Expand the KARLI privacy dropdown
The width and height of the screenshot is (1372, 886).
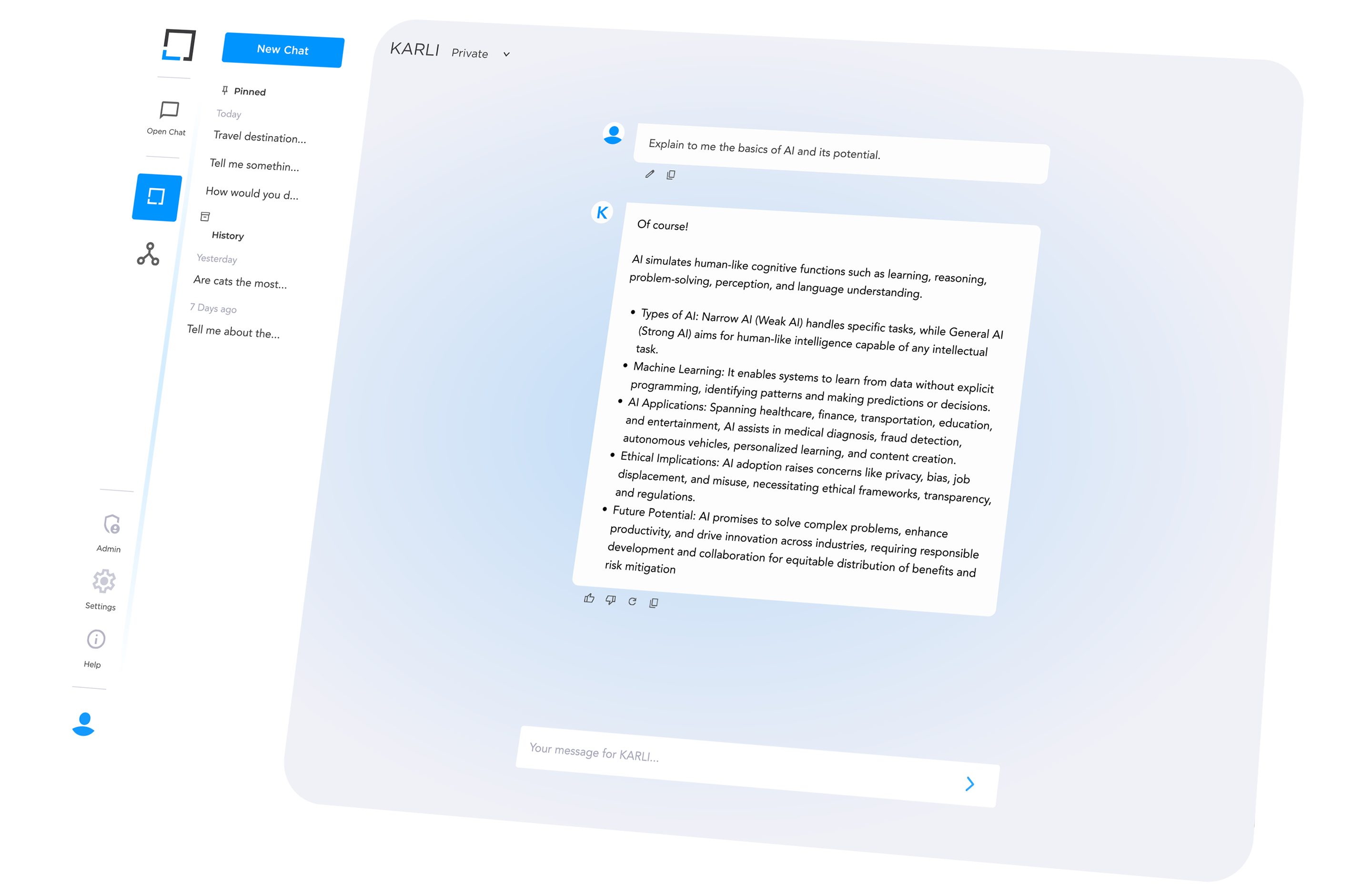click(508, 52)
